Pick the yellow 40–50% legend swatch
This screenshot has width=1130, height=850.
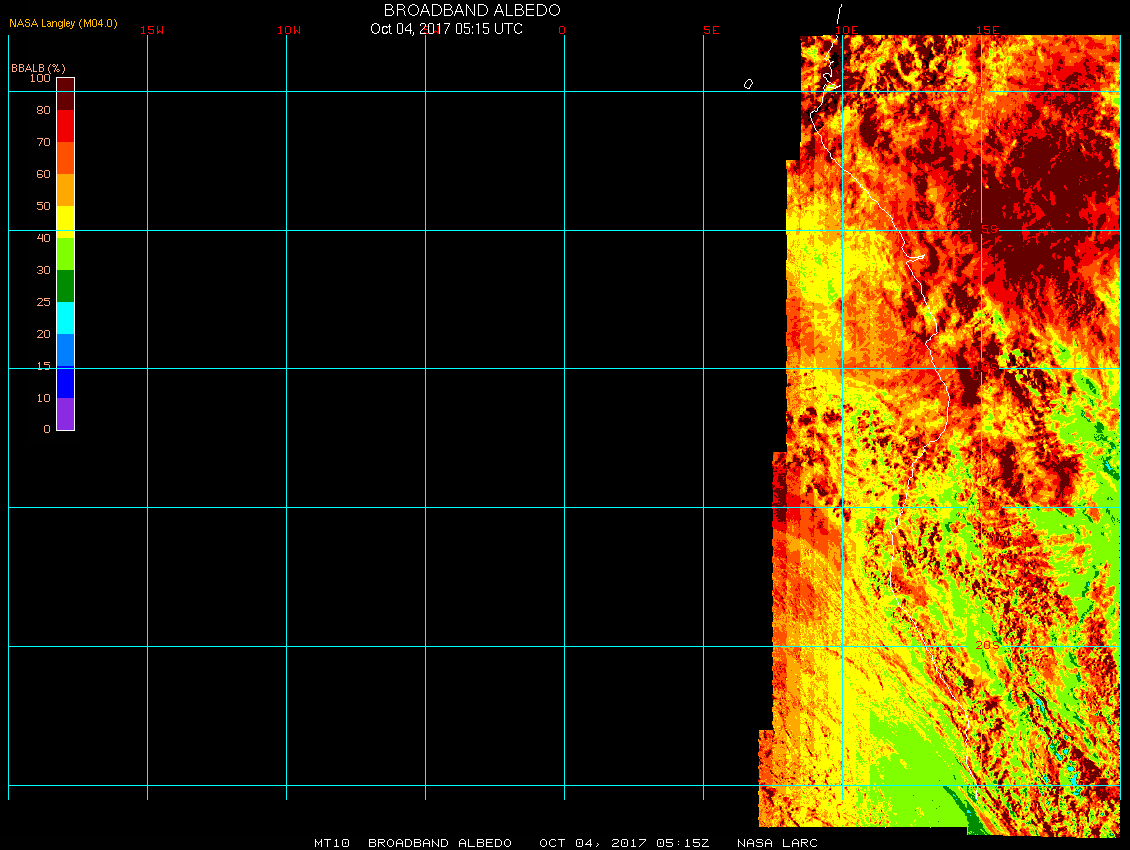coord(65,221)
